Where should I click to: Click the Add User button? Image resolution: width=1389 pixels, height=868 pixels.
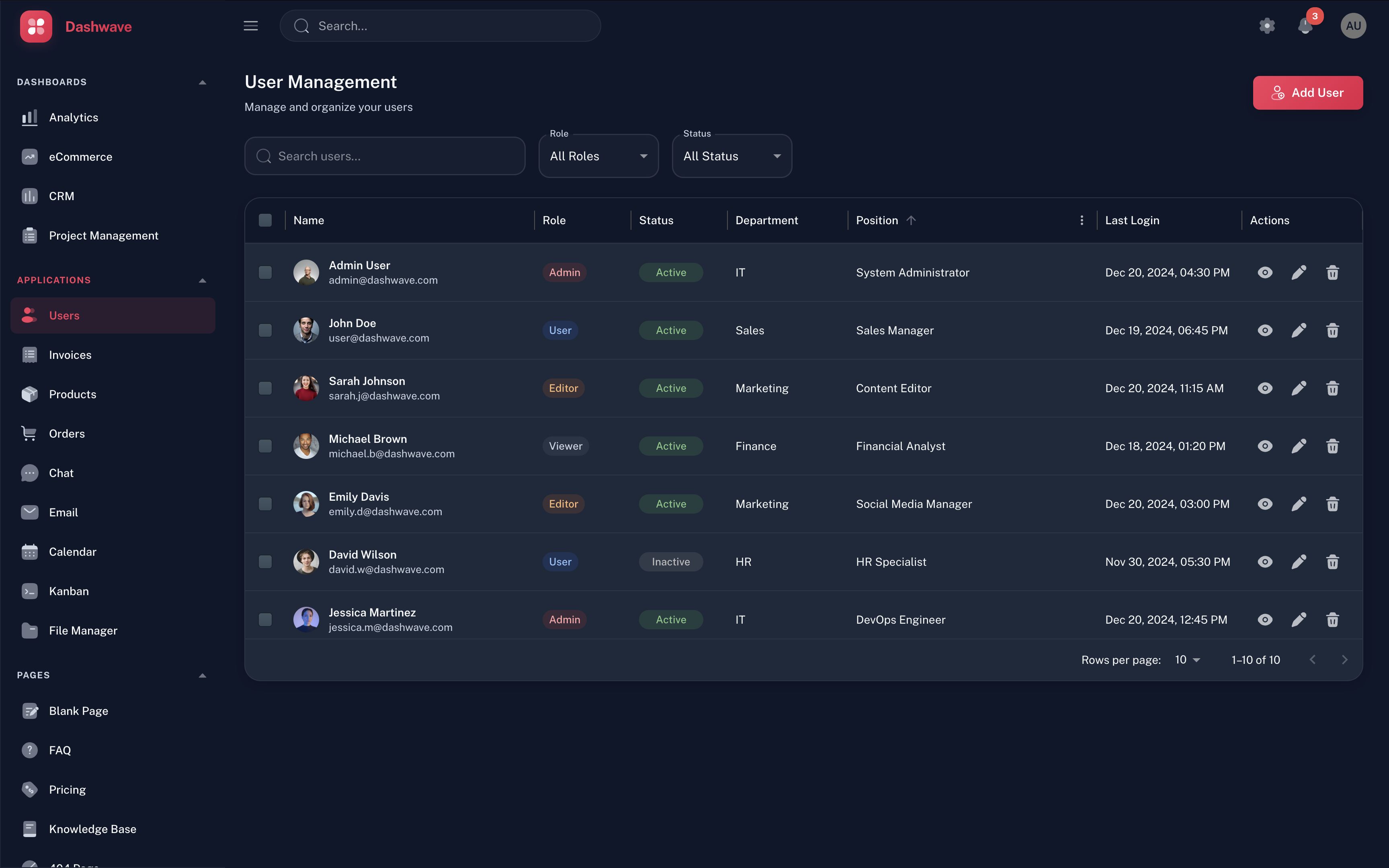[1307, 92]
